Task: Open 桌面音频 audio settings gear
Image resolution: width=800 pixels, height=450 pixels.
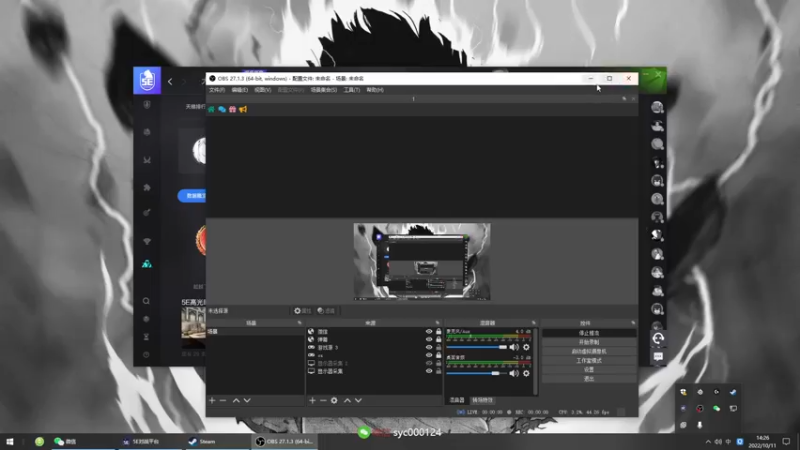Action: point(526,373)
